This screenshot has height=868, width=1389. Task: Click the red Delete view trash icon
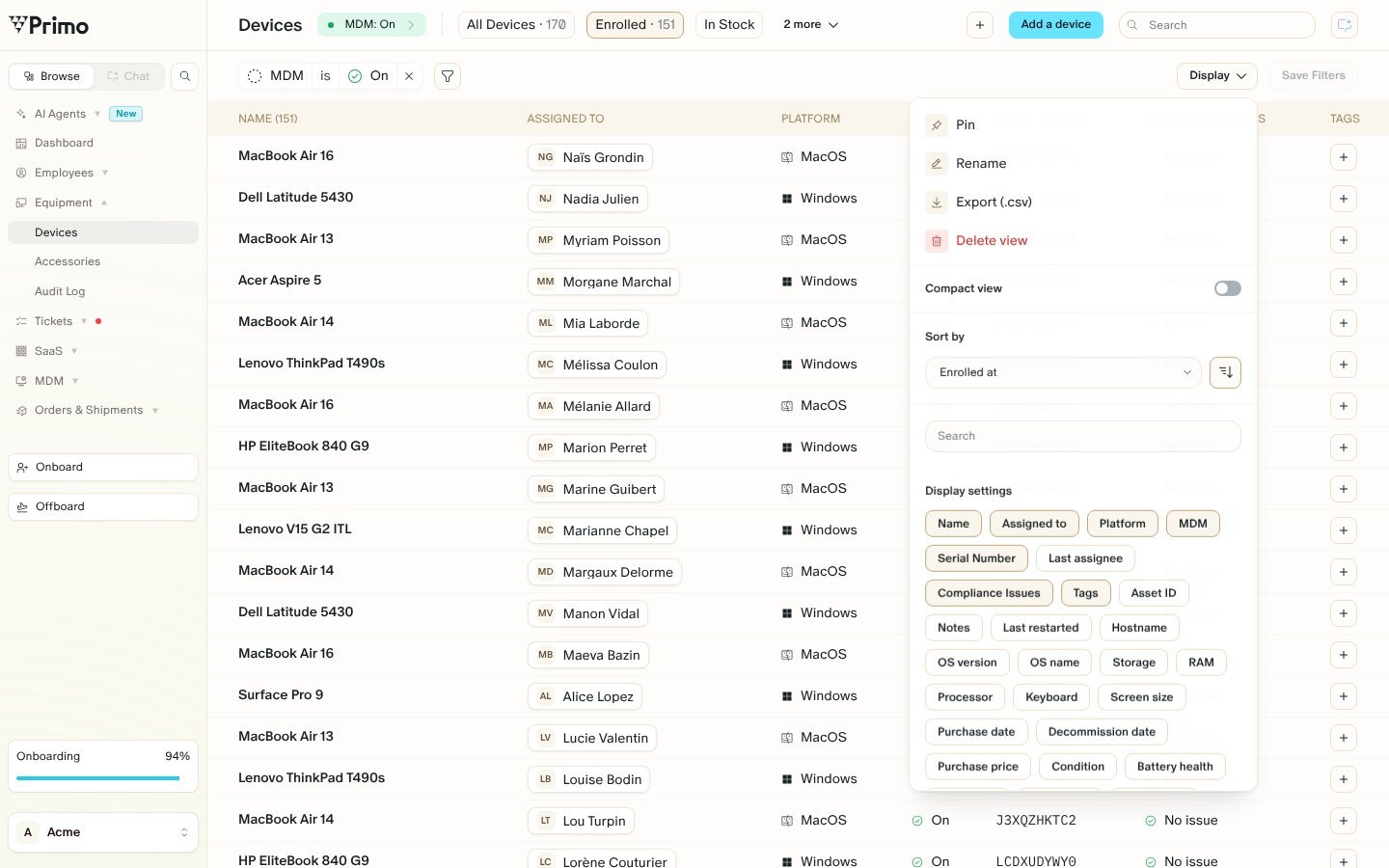point(937,241)
